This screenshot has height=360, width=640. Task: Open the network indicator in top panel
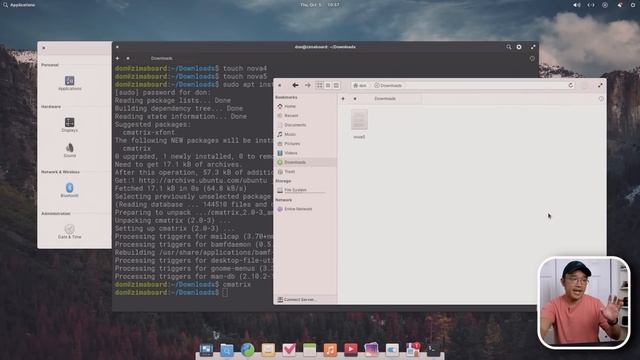tap(591, 5)
